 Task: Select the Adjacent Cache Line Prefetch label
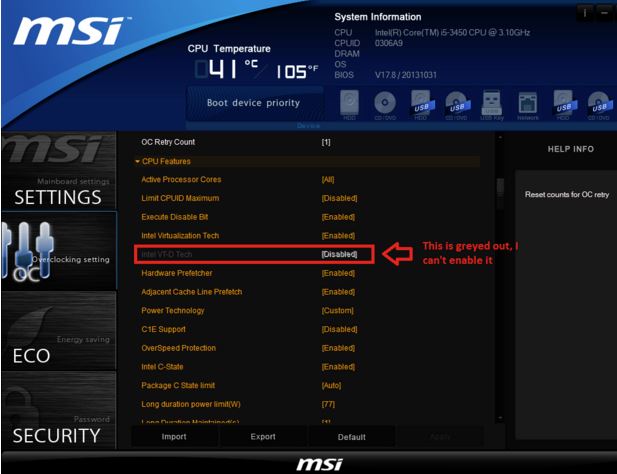[192, 292]
